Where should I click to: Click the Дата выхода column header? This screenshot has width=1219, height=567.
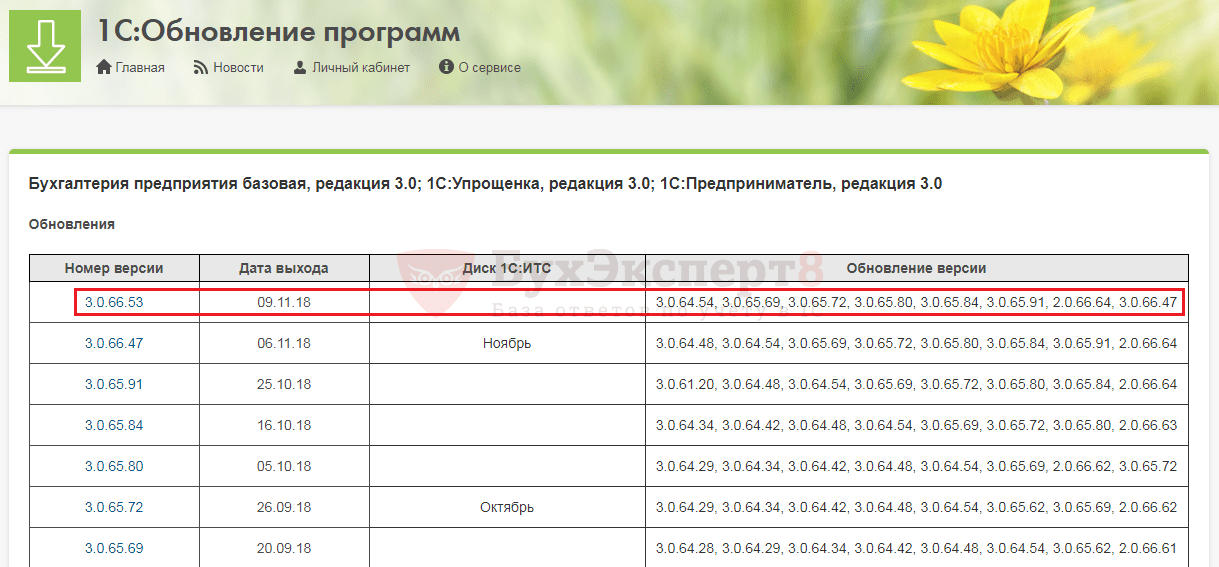(284, 268)
